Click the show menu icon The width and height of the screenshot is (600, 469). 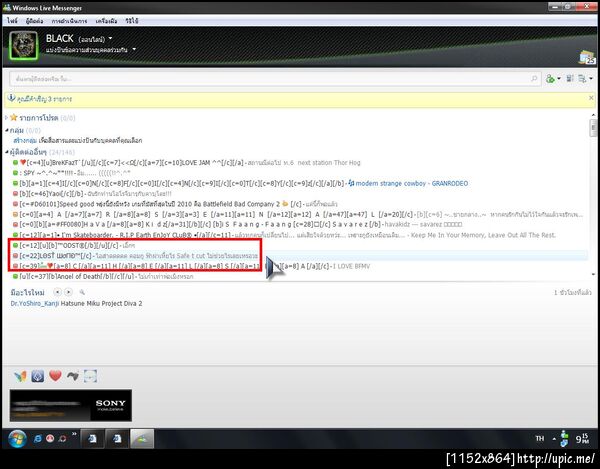point(582,79)
